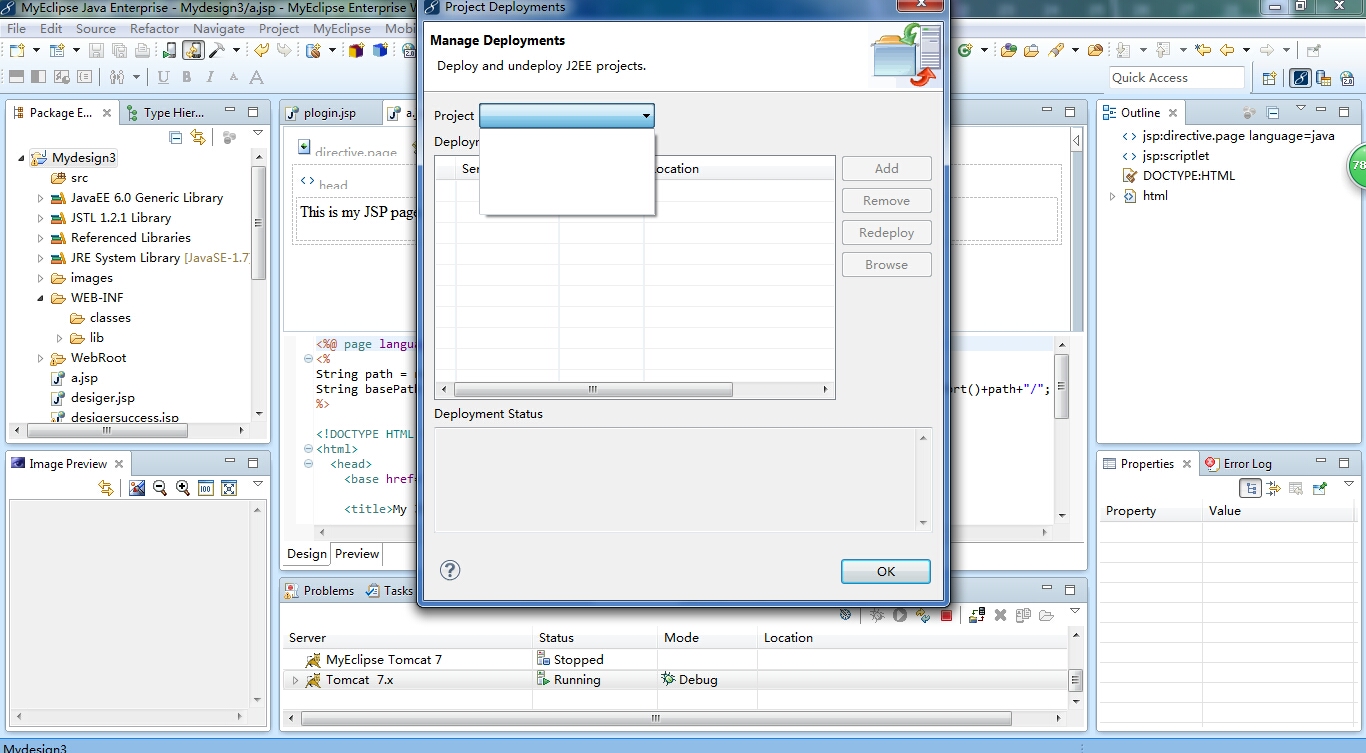This screenshot has width=1366, height=753.
Task: Toggle Show Categories in Properties view
Action: [1251, 488]
